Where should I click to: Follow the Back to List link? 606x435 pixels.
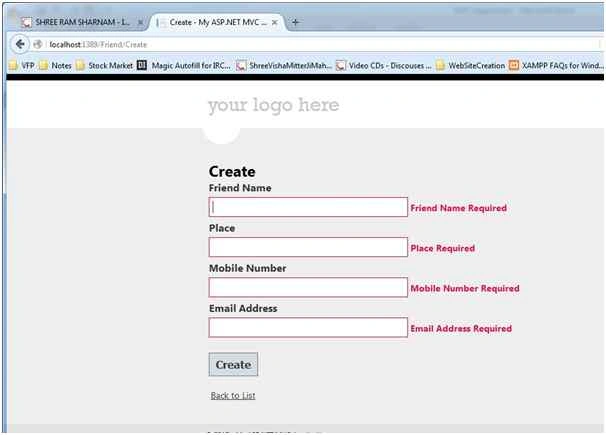click(233, 396)
